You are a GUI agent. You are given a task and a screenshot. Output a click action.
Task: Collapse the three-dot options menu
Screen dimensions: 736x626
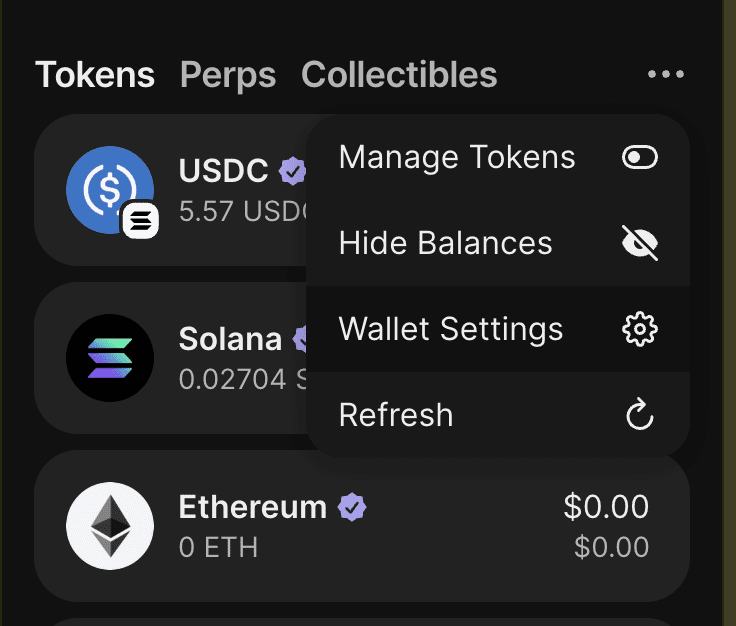tap(666, 75)
